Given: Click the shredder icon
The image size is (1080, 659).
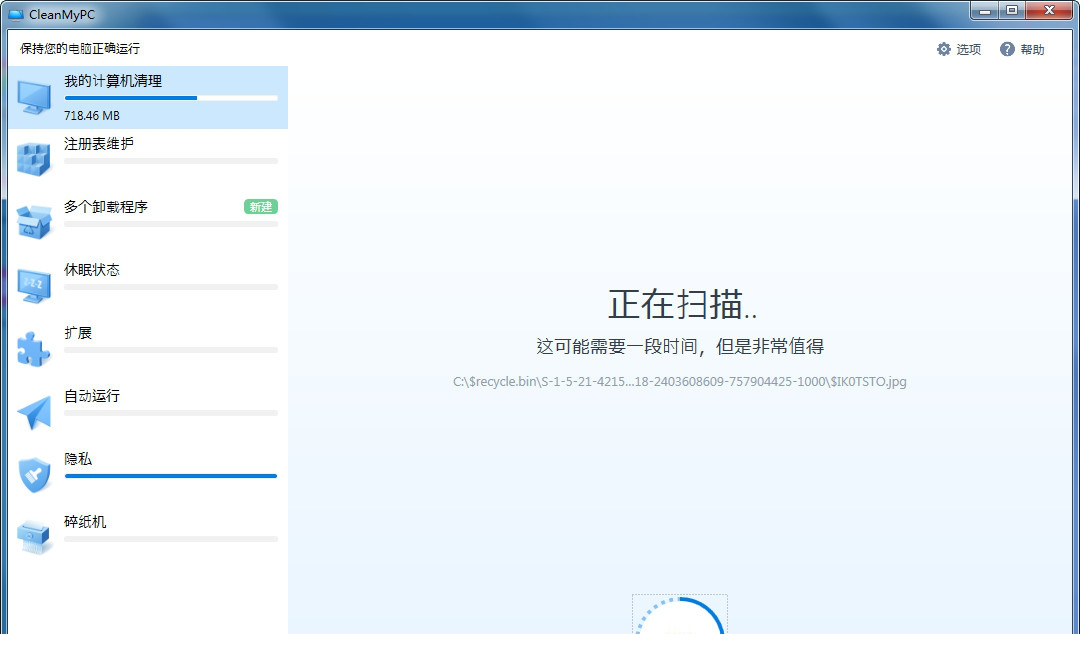Looking at the screenshot, I should coord(34,538).
